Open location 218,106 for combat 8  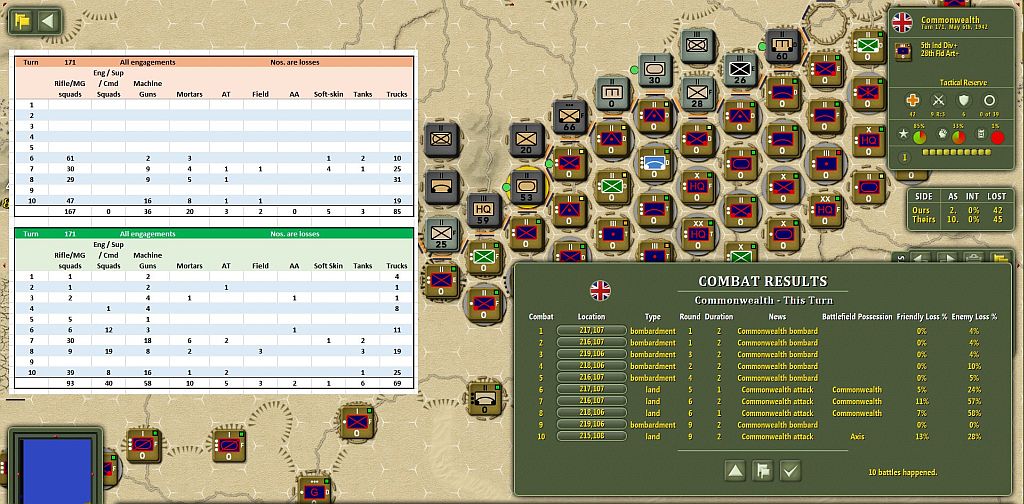(x=592, y=413)
